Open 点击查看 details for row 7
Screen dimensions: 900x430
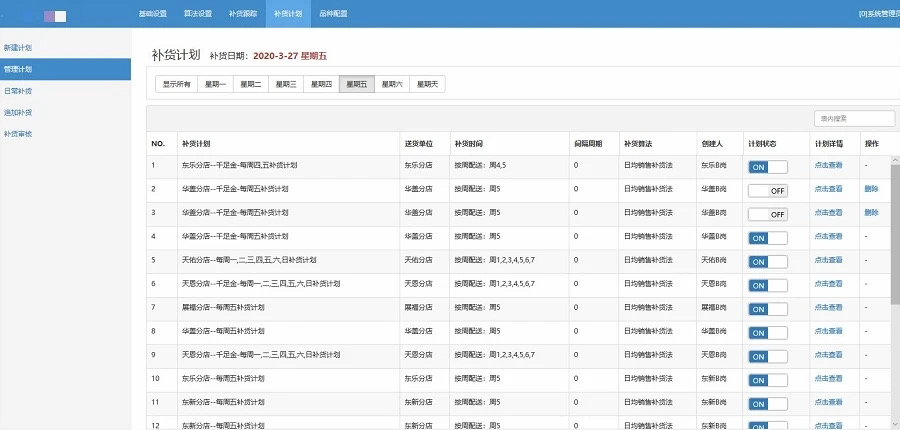828,307
